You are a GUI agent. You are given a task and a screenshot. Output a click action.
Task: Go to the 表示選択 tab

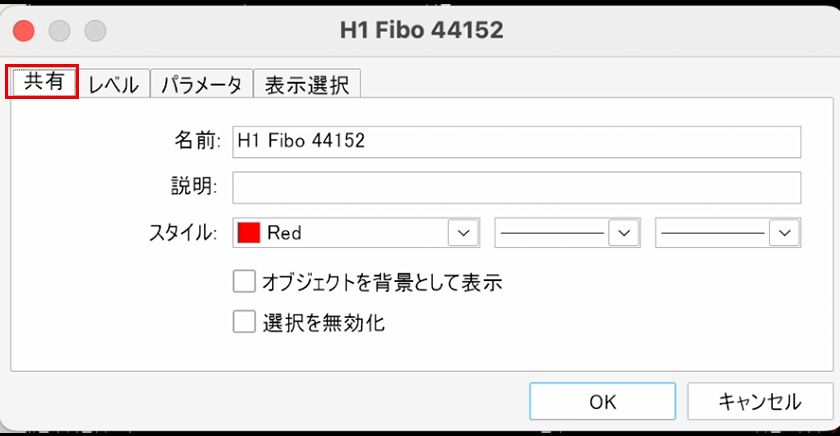307,84
